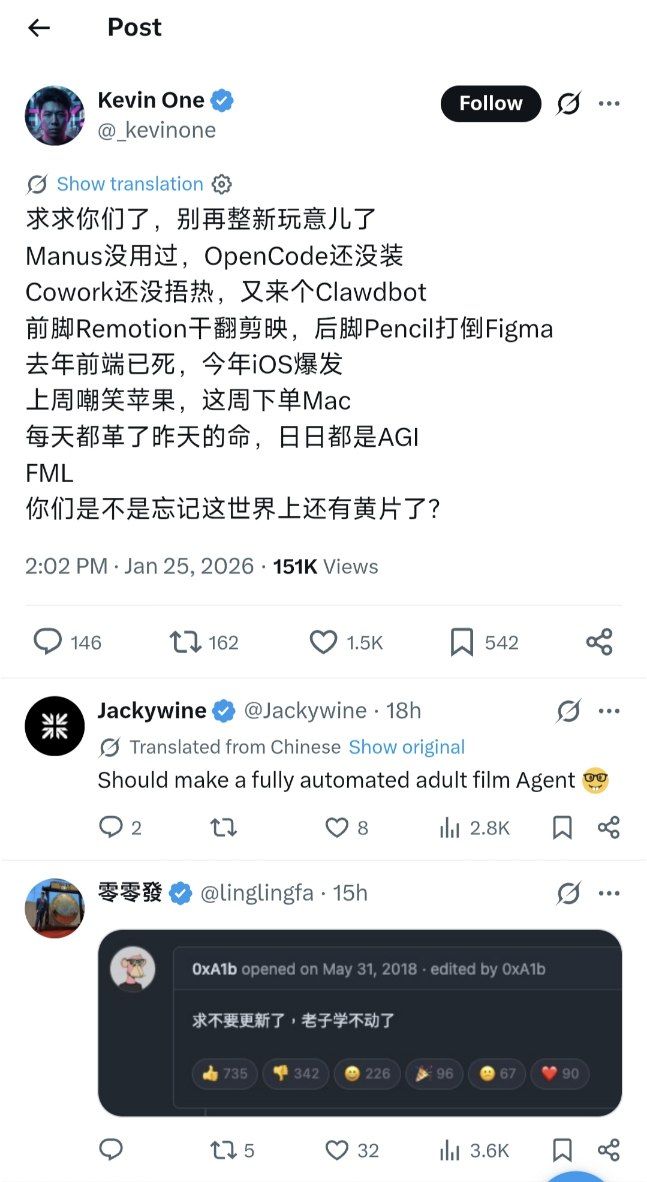Viewport: 647px width, 1182px height.
Task: Follow Kevin One
Action: coord(491,103)
